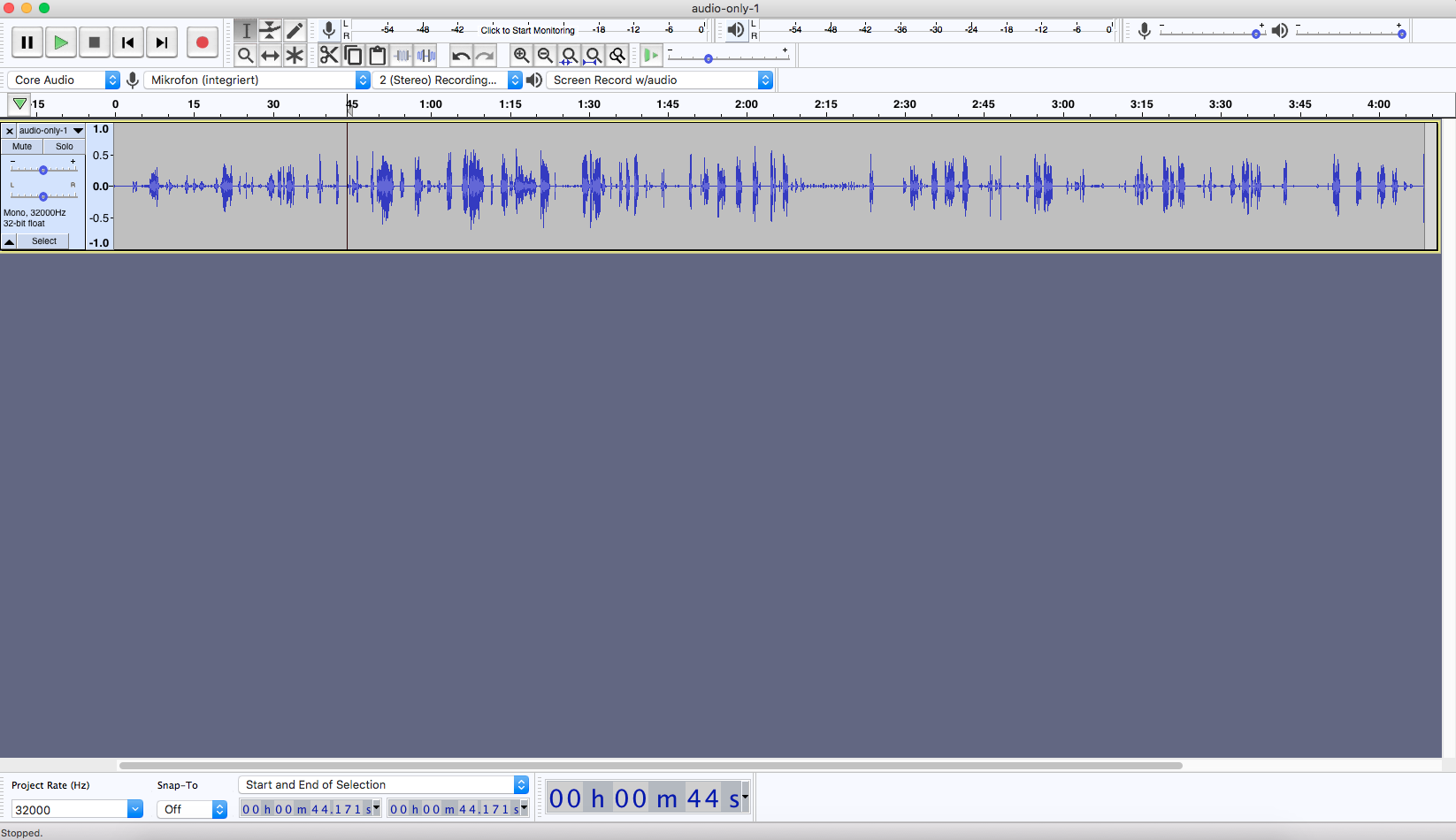
Task: Pause playback with the Pause button
Action: pyautogui.click(x=27, y=42)
